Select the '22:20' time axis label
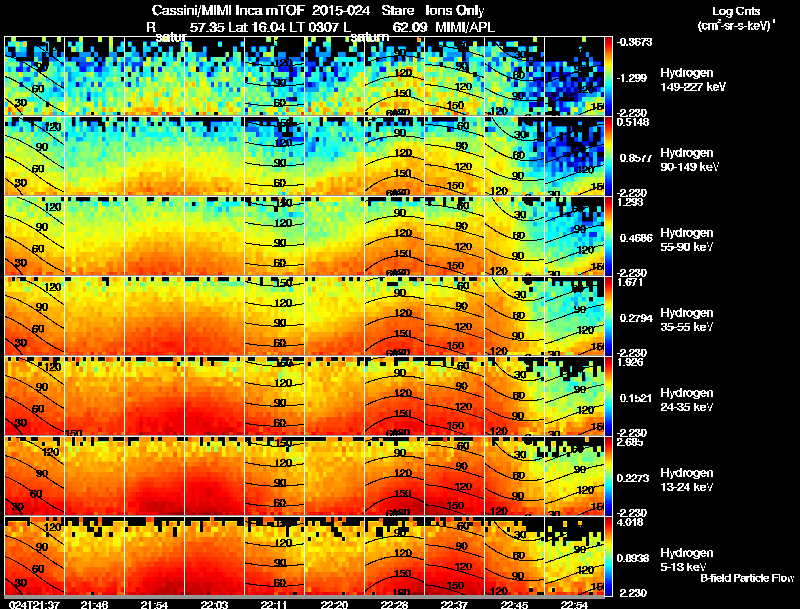Image resolution: width=800 pixels, height=609 pixels. pyautogui.click(x=334, y=604)
